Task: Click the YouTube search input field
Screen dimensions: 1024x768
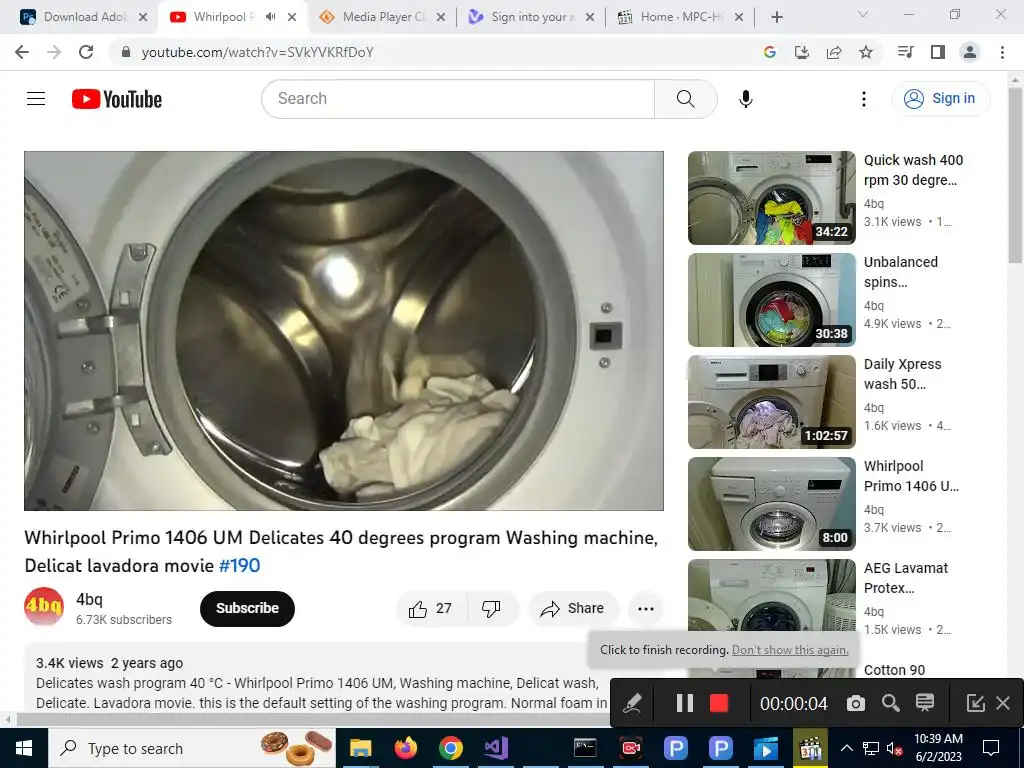Action: [458, 99]
